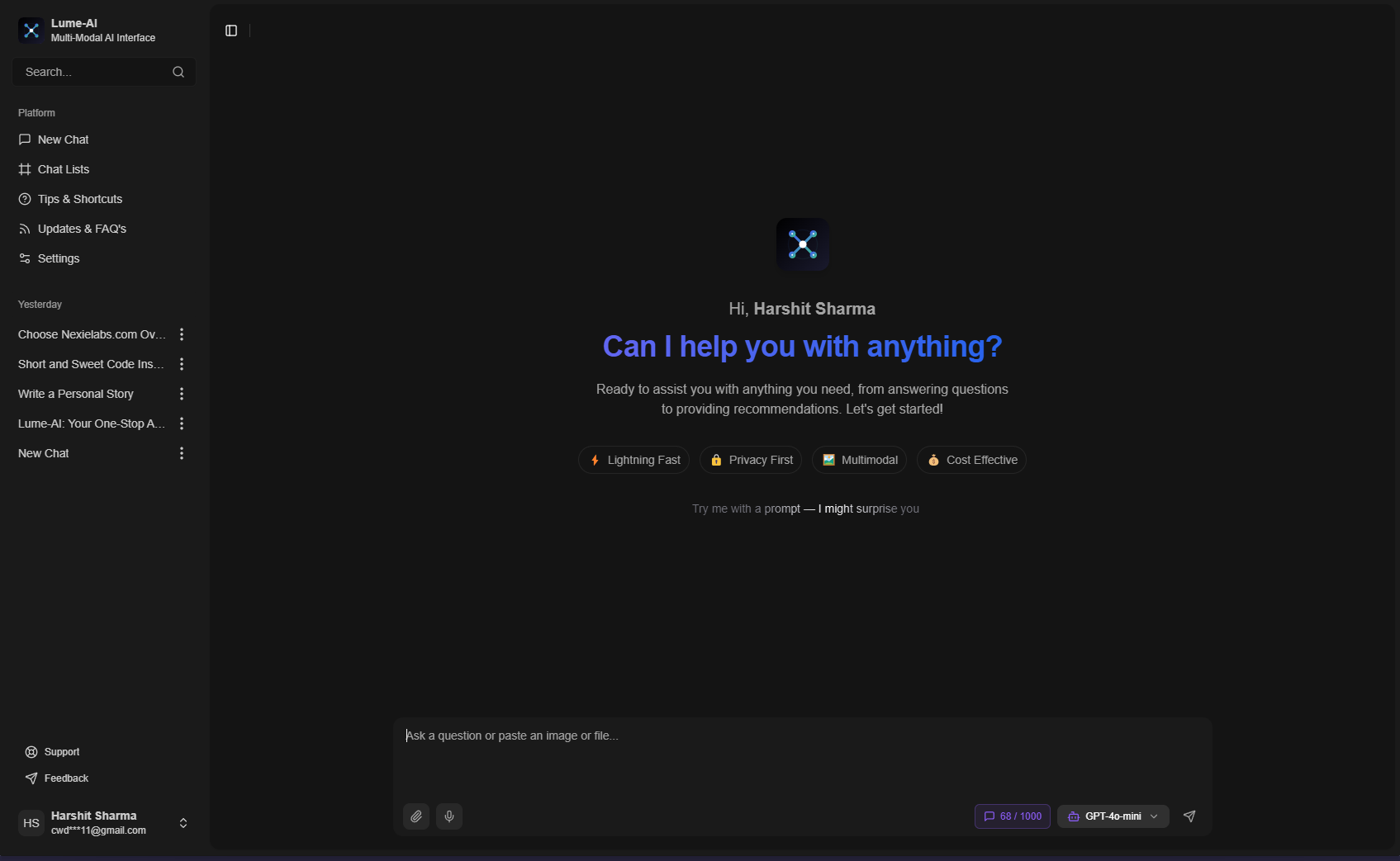
Task: Click the Updates & FAQ's feed icon
Action: (x=25, y=229)
